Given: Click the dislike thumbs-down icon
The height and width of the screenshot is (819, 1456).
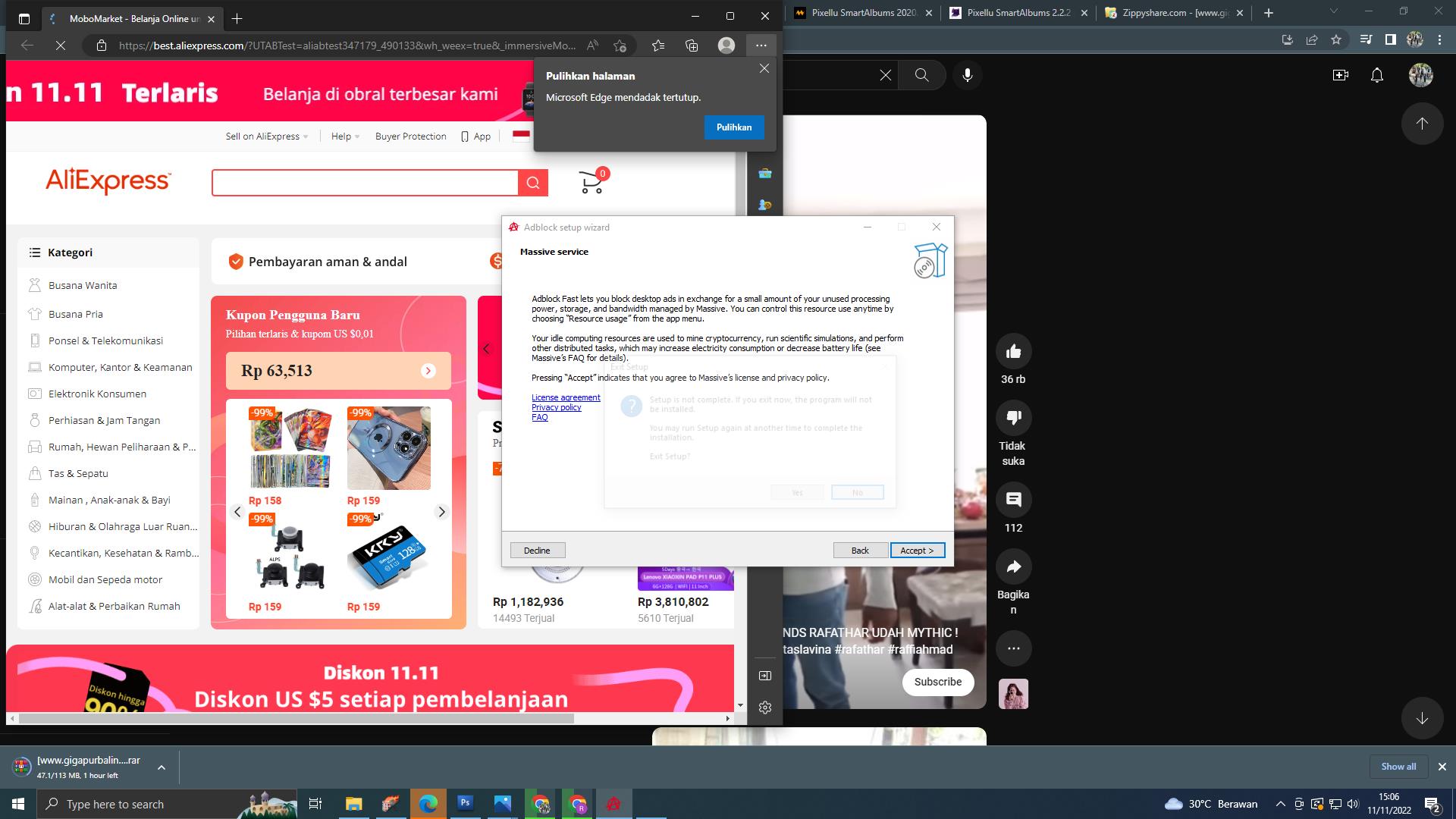Looking at the screenshot, I should click(x=1013, y=418).
